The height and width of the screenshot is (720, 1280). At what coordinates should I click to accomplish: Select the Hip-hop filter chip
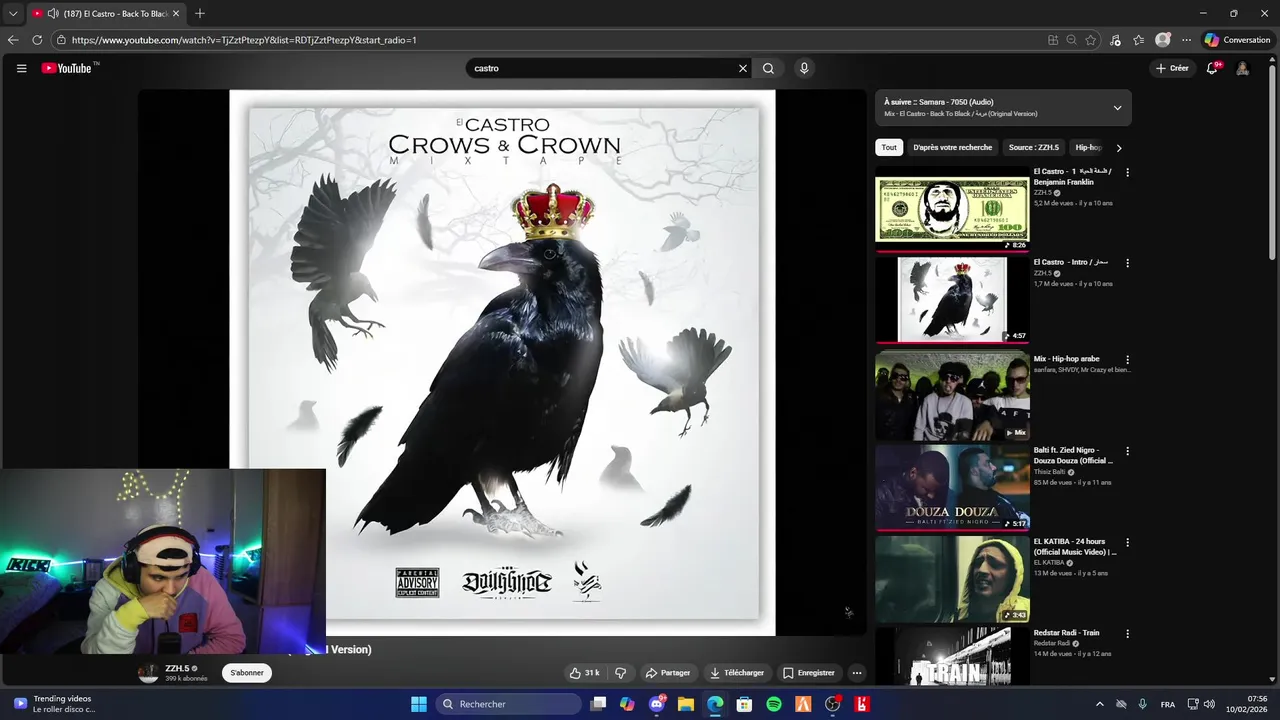tap(1088, 147)
